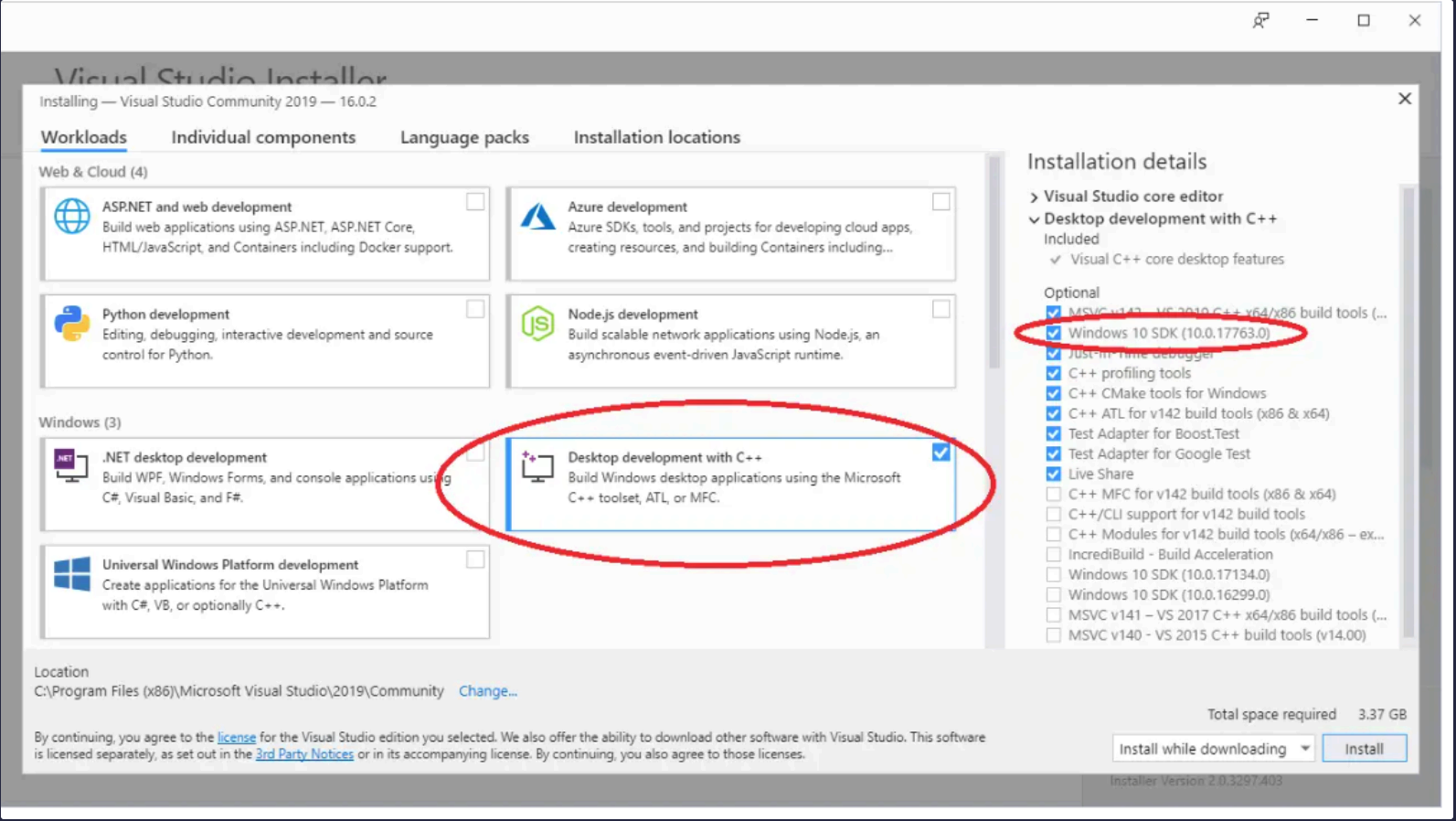Click the Desktop development with C++ icon
The height and width of the screenshot is (821, 1456).
(537, 466)
